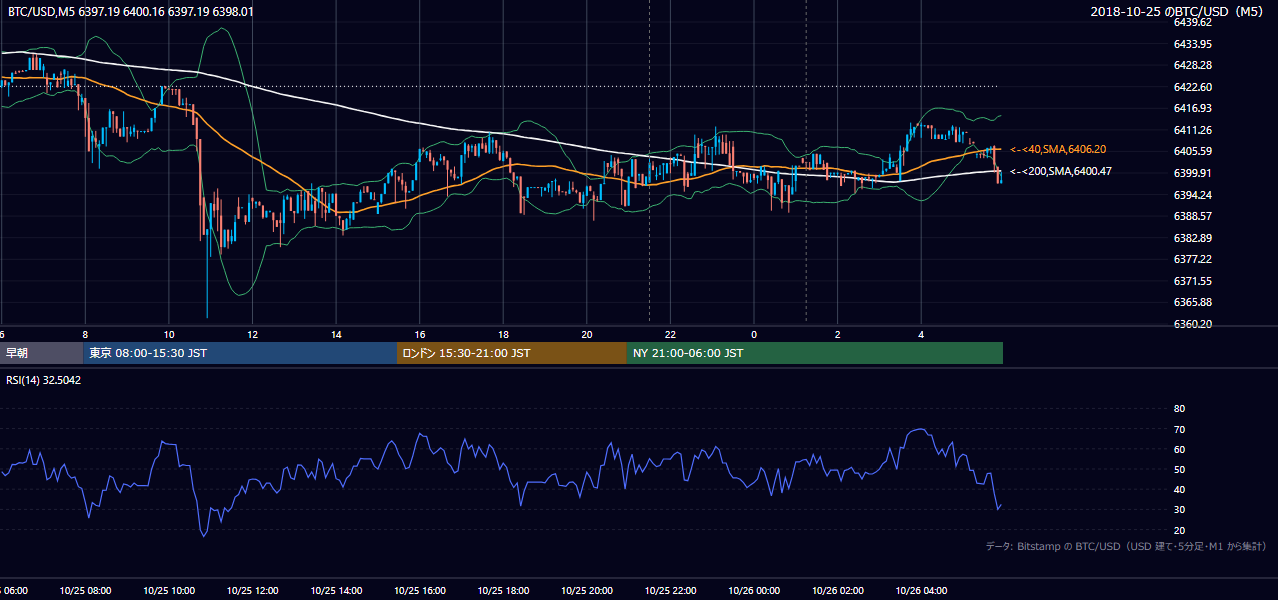1278x600 pixels.
Task: Click the 6360.20 price axis label
Action: 1193,324
